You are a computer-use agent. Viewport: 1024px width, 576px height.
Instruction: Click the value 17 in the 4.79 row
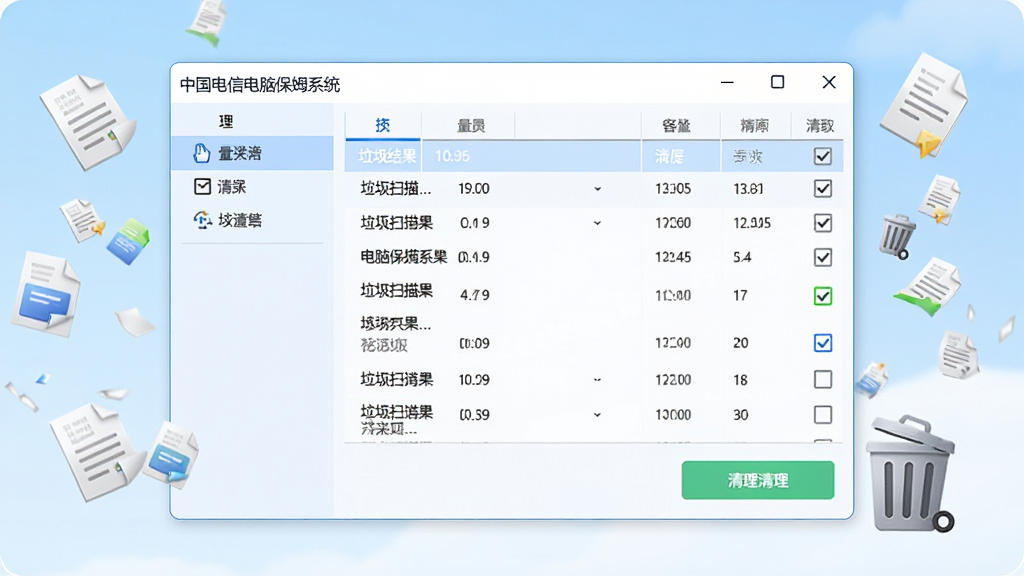(740, 296)
